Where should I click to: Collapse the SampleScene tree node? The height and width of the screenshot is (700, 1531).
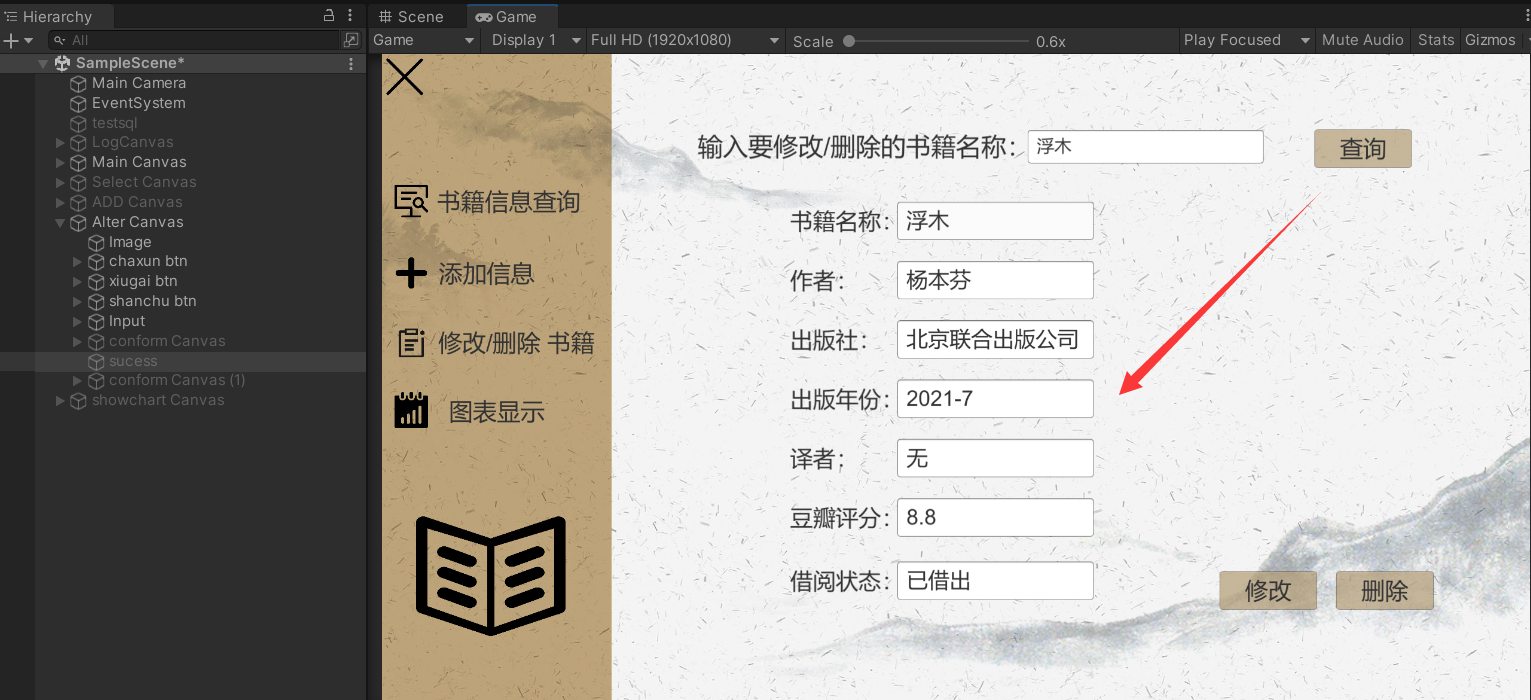[43, 63]
